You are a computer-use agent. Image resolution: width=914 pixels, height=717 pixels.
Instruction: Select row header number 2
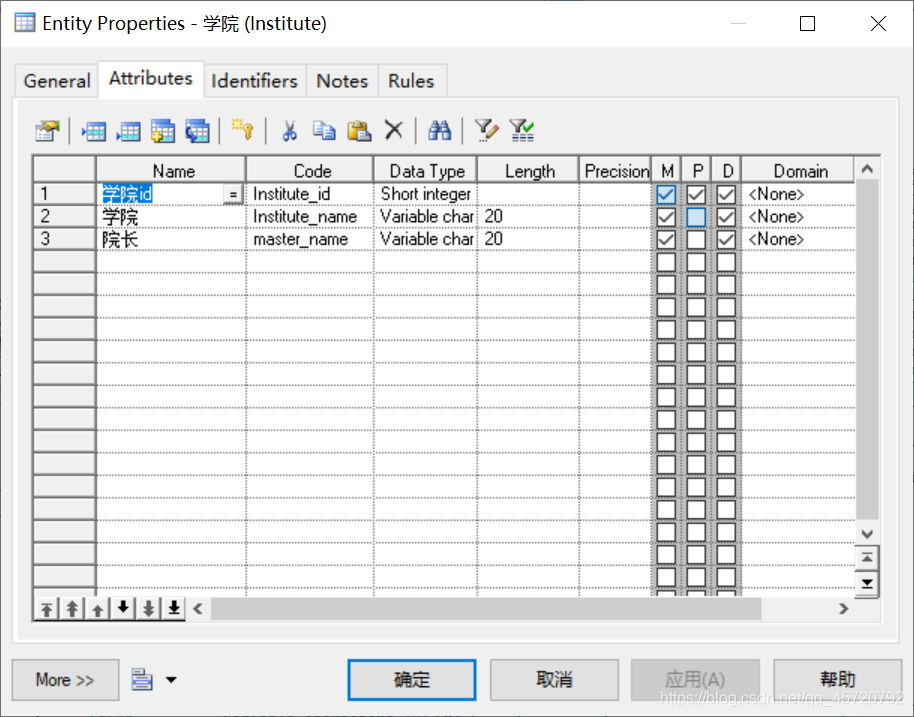64,217
